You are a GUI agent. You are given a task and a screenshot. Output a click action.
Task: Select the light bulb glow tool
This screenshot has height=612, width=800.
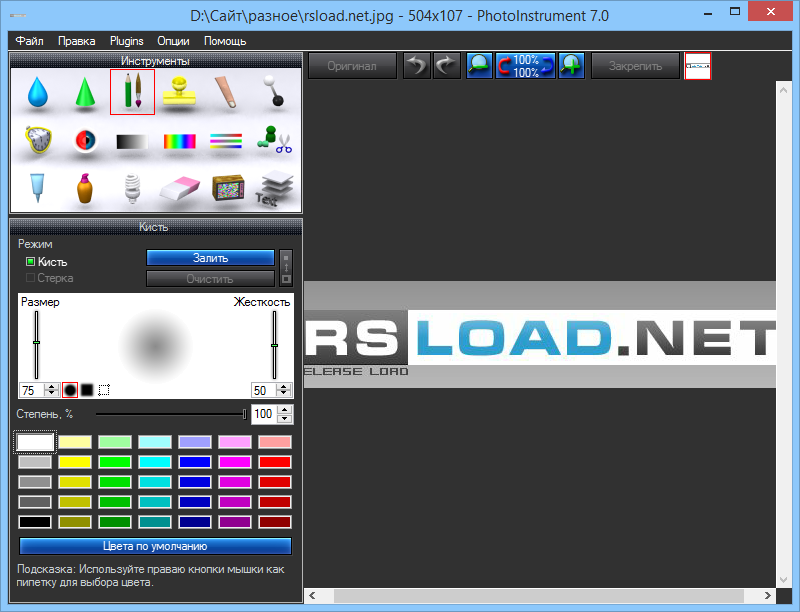click(132, 188)
